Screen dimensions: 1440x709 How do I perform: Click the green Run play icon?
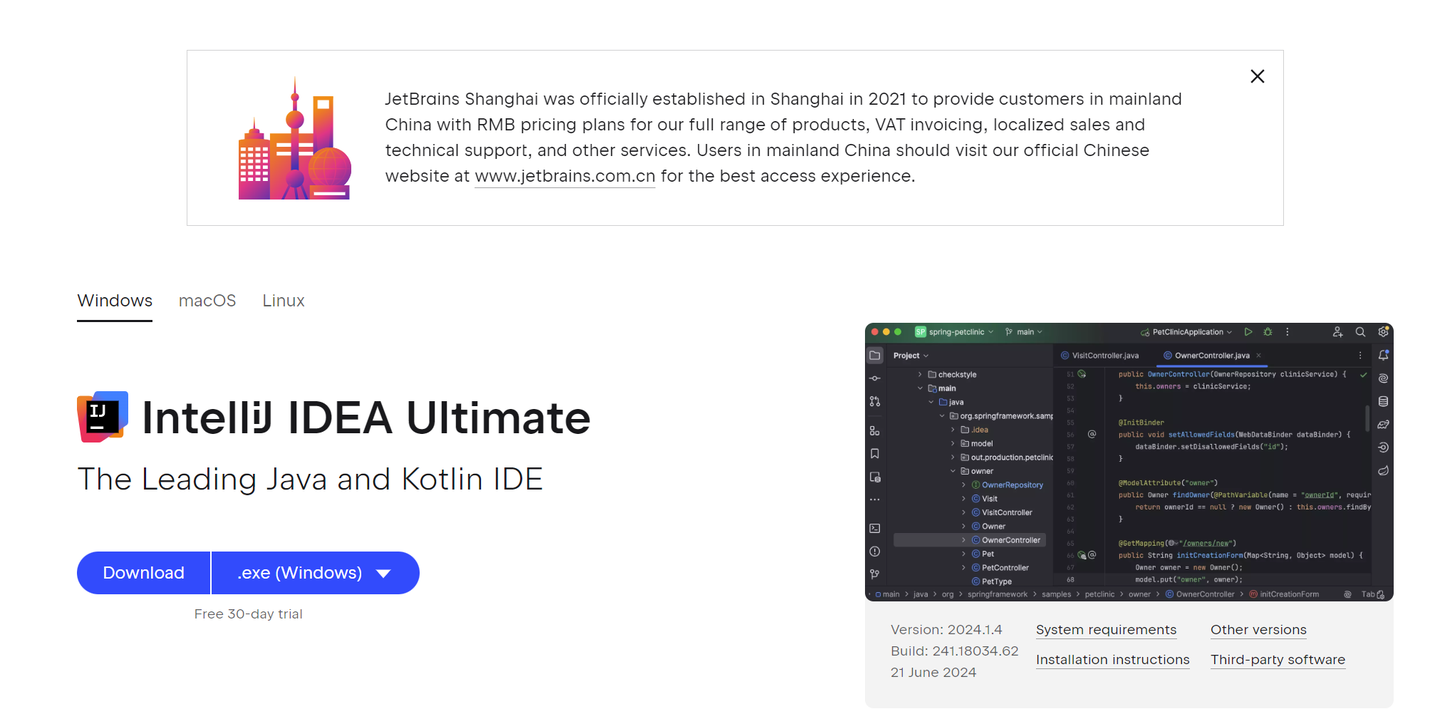pos(1248,332)
